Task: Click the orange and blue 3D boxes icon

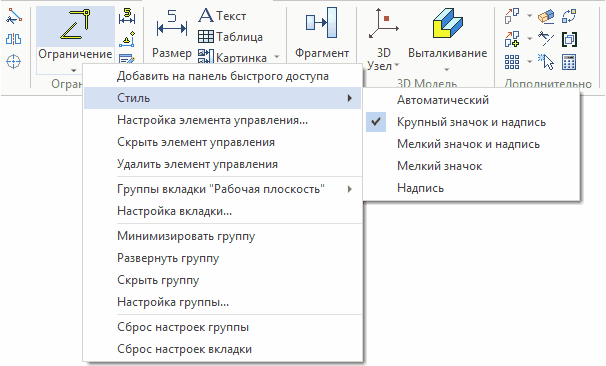Action: [546, 16]
